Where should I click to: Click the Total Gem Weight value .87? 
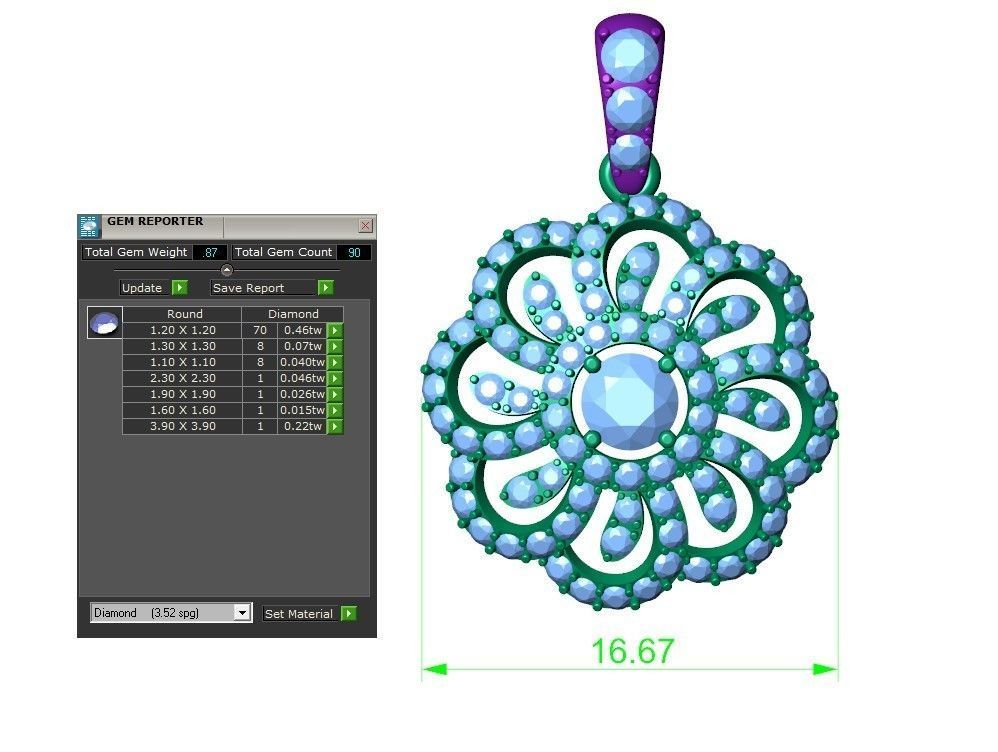tap(210, 252)
